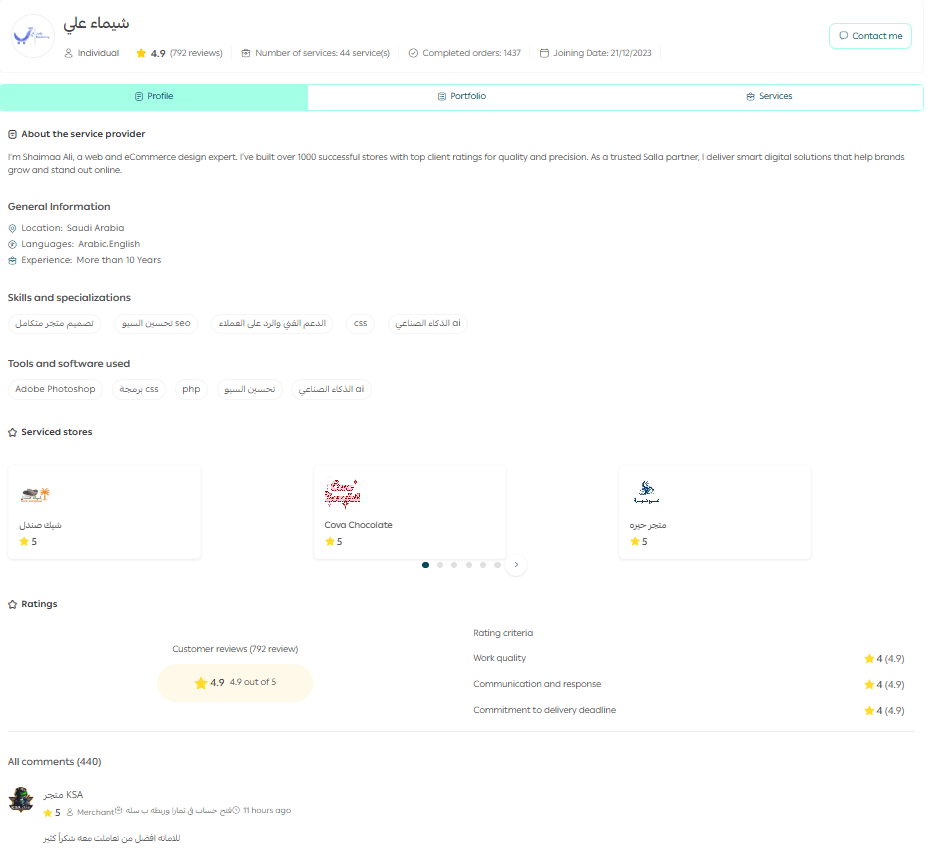Switch to the Portfolio tab

pos(462,97)
